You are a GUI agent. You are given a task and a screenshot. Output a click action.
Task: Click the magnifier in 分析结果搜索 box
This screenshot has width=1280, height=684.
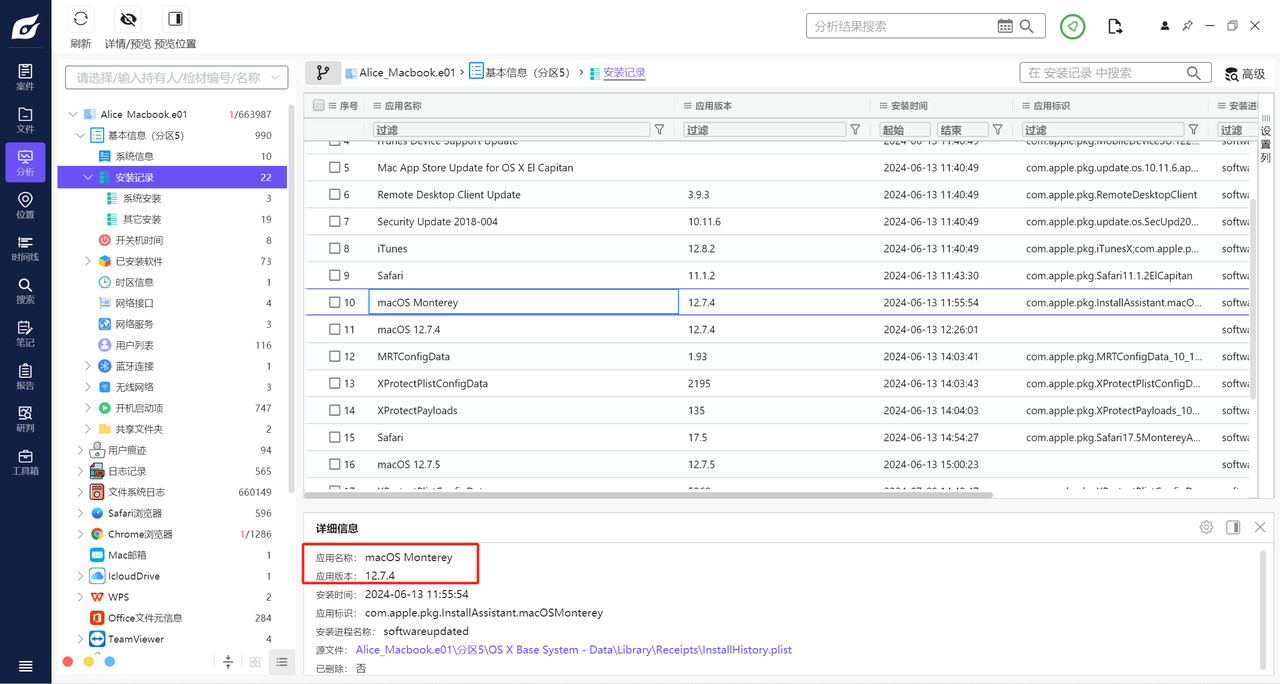coord(1028,26)
